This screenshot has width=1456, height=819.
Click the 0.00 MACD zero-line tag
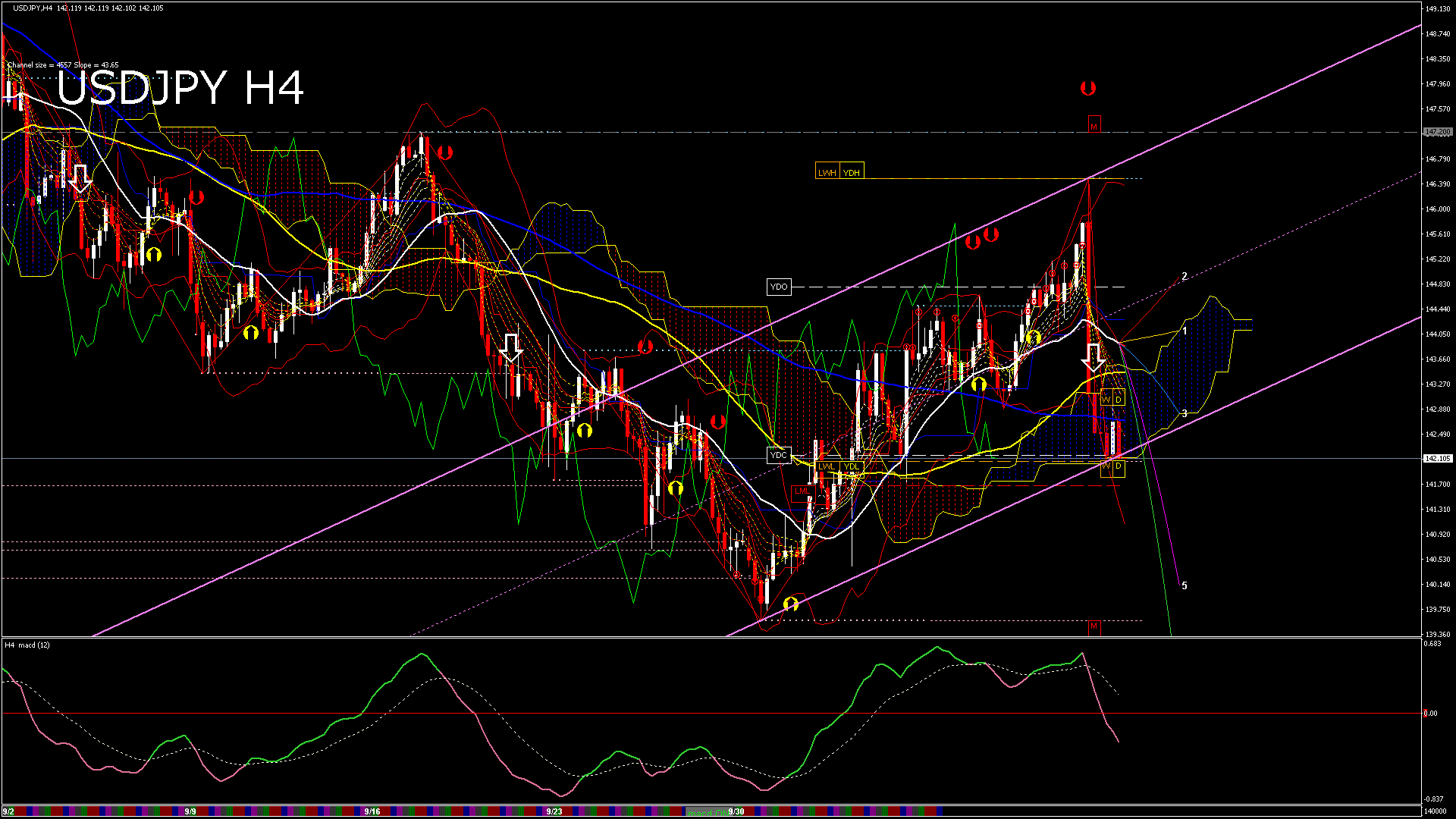(1430, 714)
